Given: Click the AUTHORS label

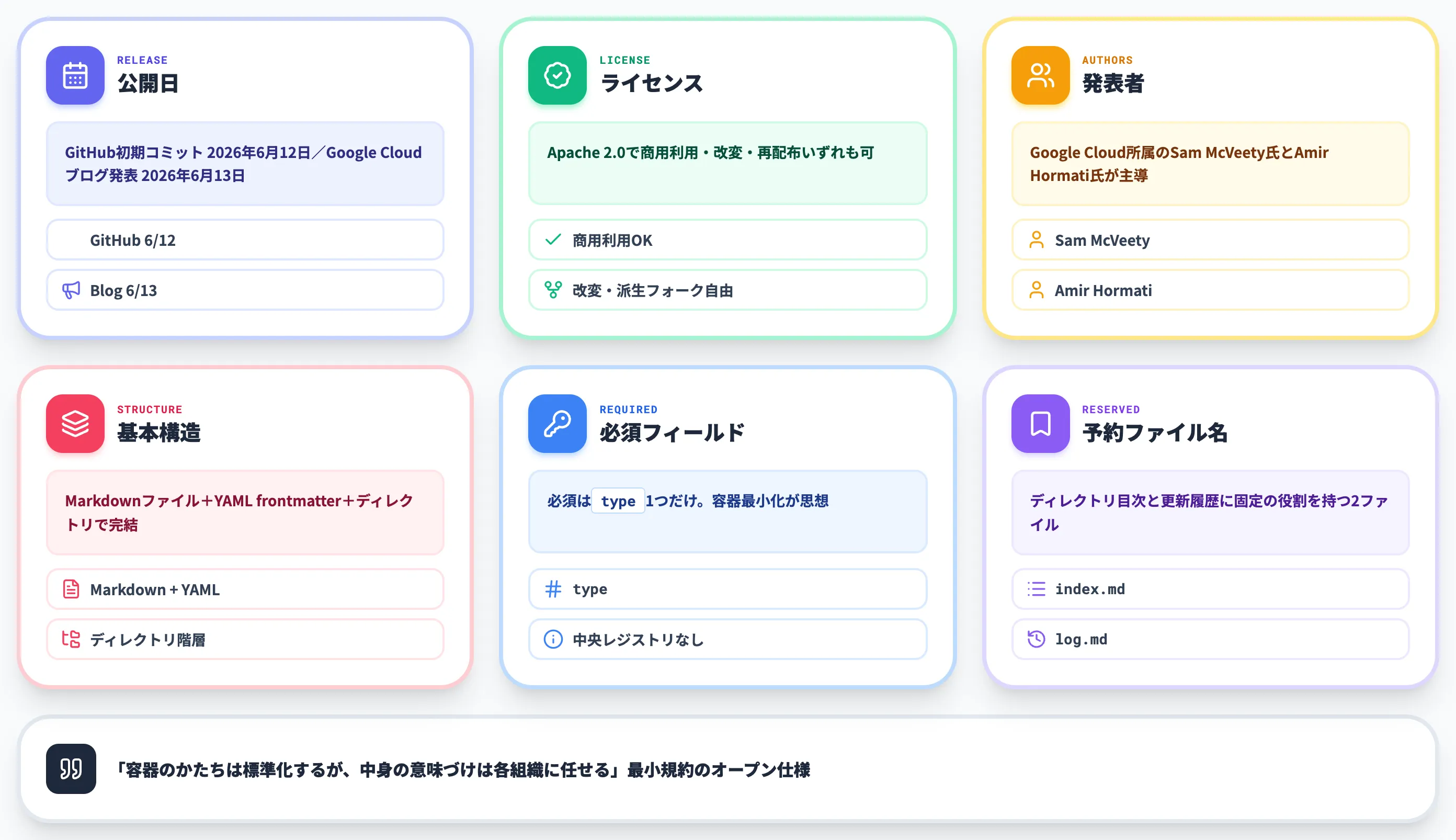Looking at the screenshot, I should point(1107,60).
